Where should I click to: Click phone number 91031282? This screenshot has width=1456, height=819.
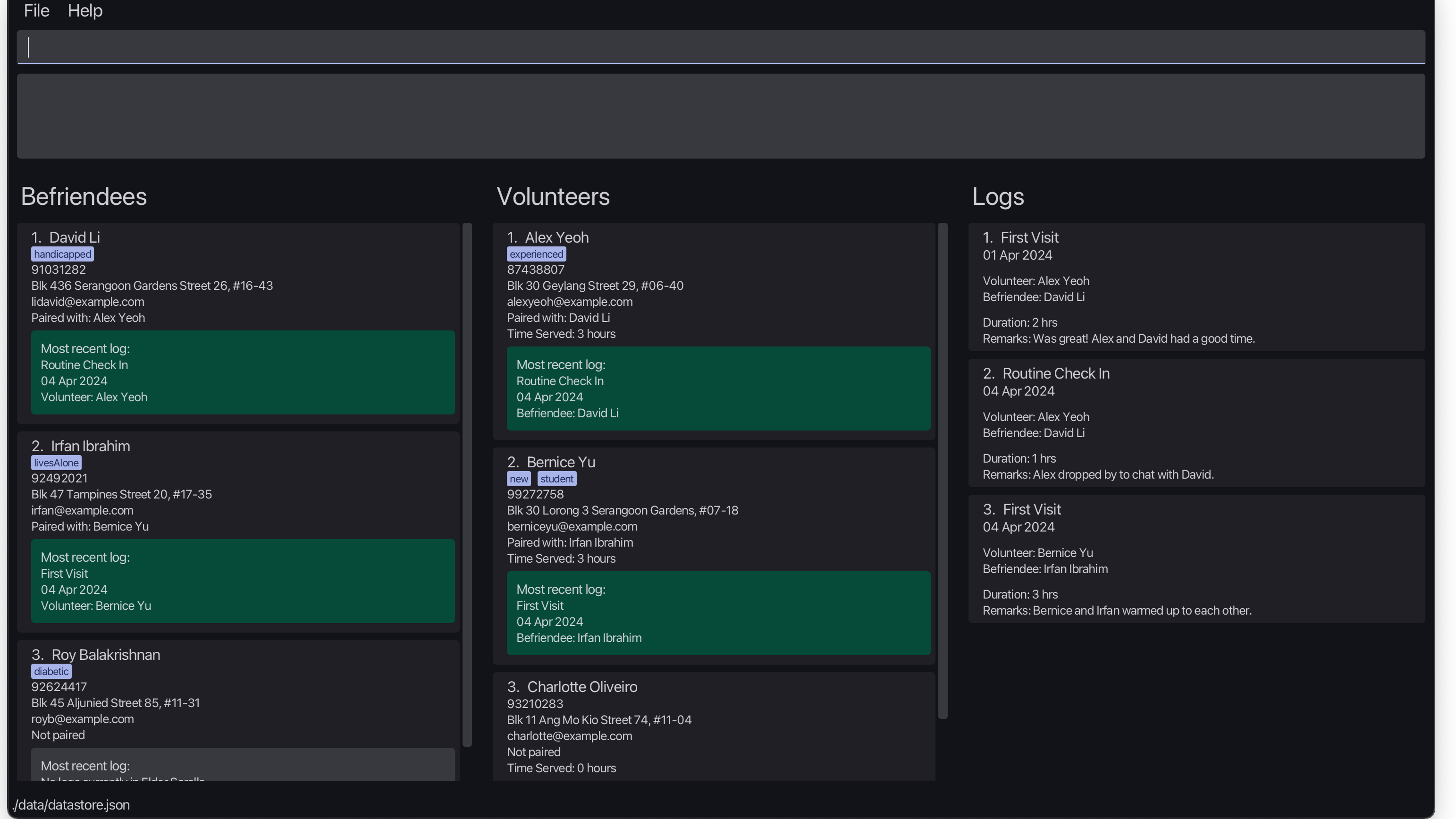(x=58, y=270)
